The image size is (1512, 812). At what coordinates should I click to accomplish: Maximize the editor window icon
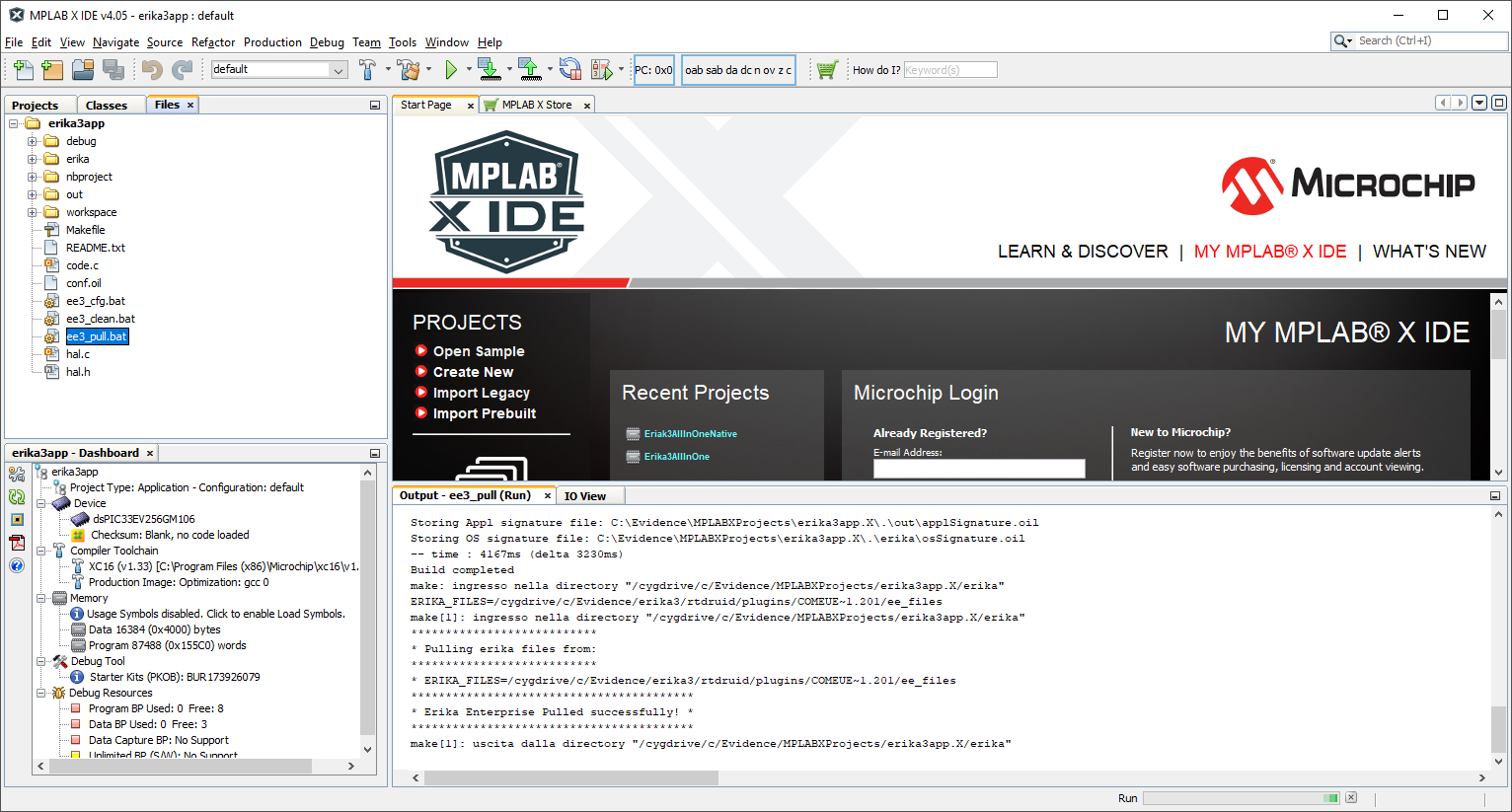[x=1499, y=103]
